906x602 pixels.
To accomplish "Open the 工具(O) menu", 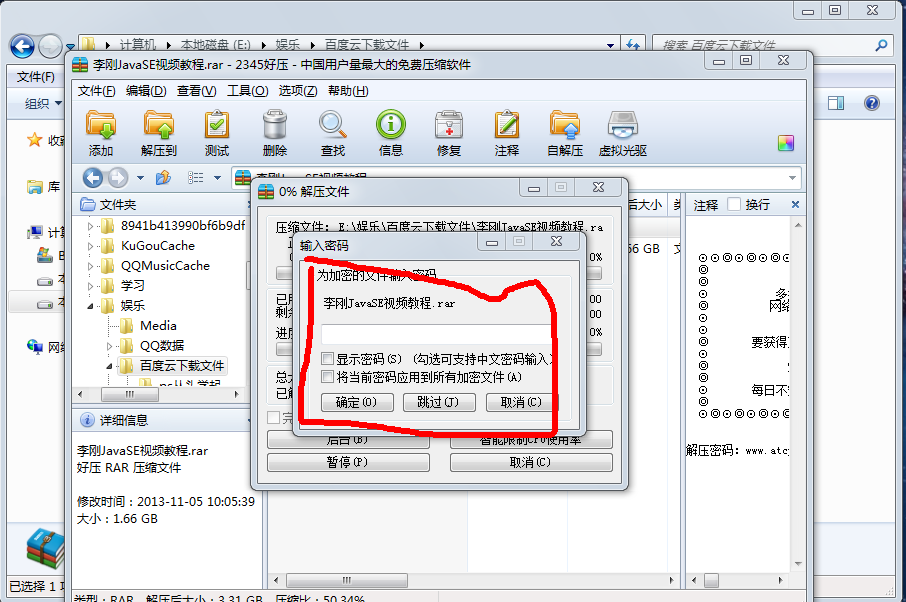I will (x=248, y=91).
